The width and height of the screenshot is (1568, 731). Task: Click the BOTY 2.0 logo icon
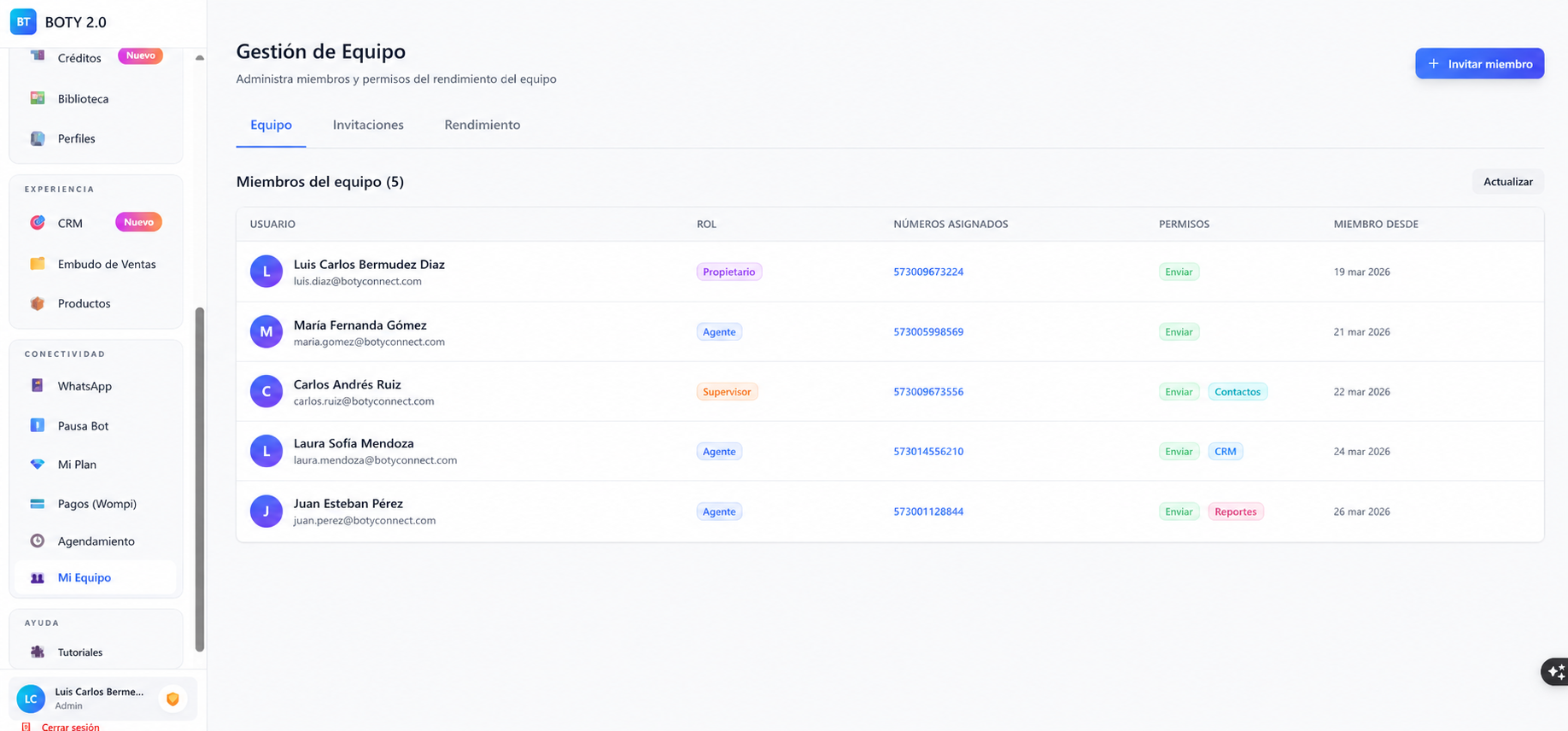pos(23,22)
